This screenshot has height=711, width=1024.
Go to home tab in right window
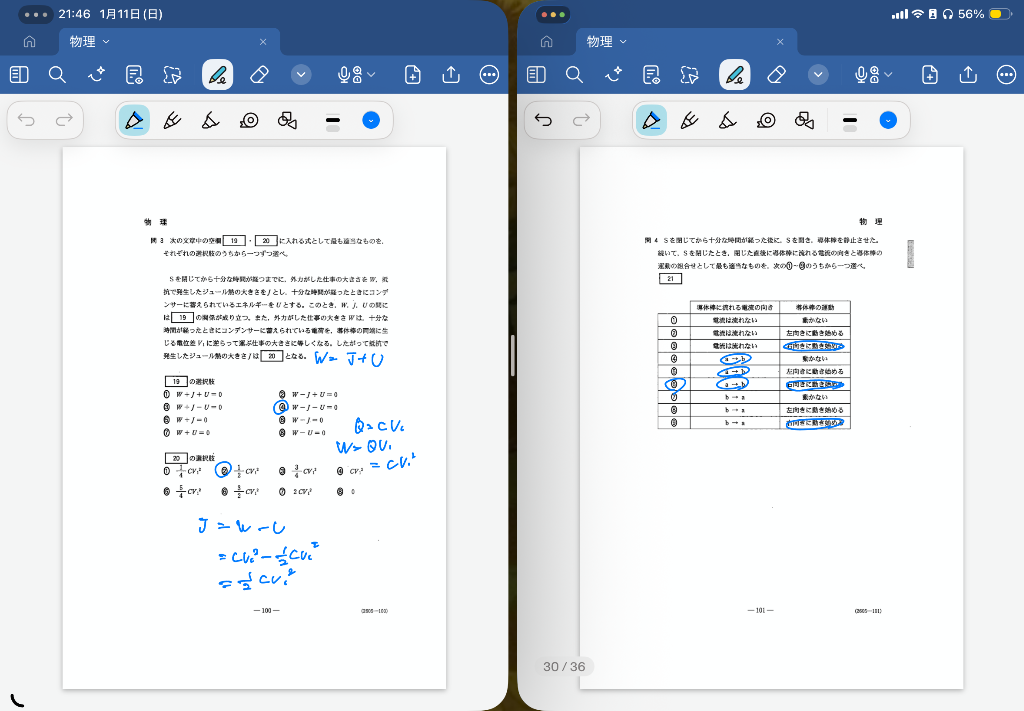(x=546, y=42)
